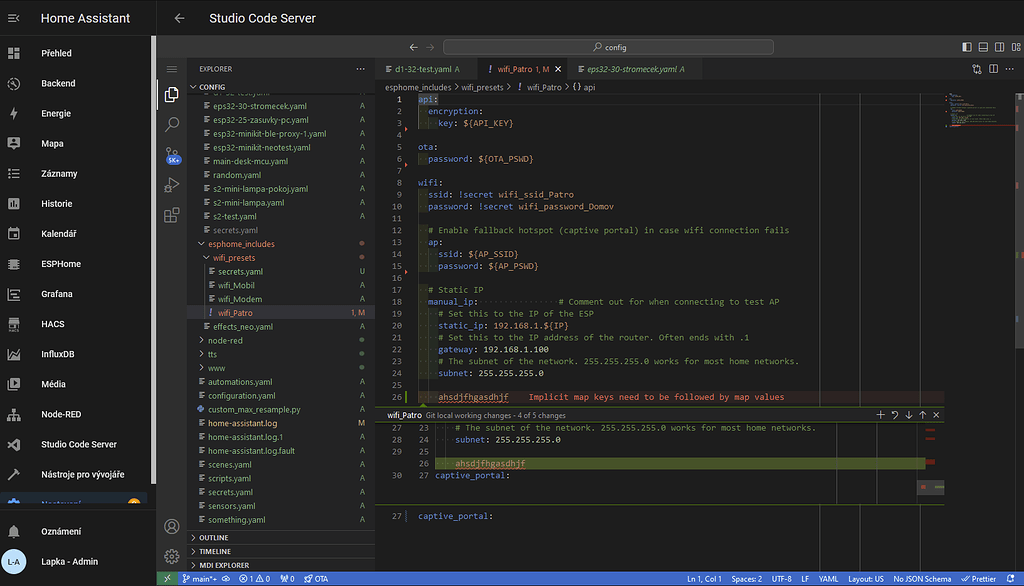Open Explorer views and more actions
This screenshot has height=586, width=1024.
pos(360,69)
